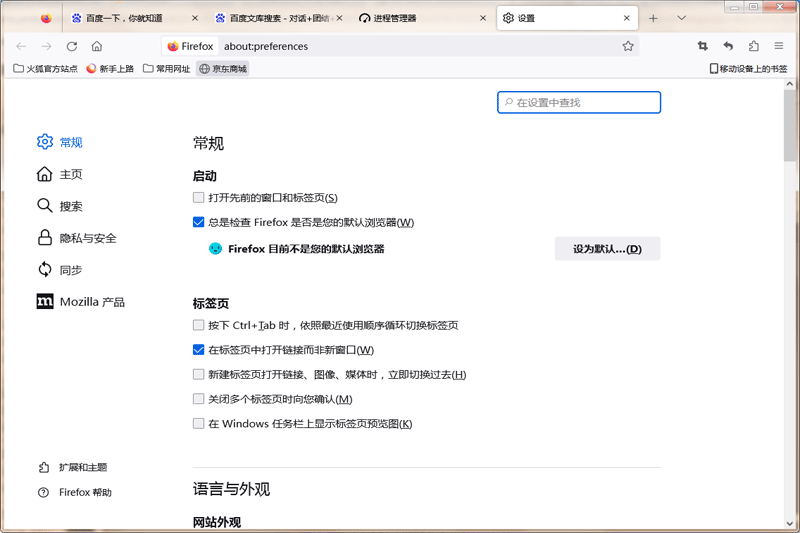800x533 pixels.
Task: Close the 设置 tab
Action: (627, 18)
